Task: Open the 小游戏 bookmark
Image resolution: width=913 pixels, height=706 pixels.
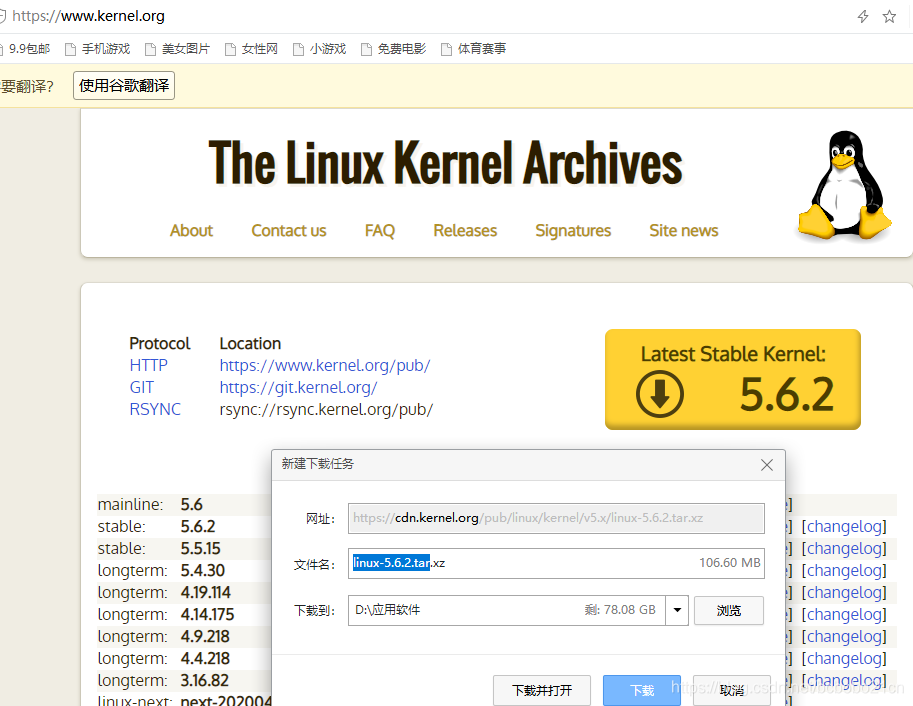Action: pos(320,49)
